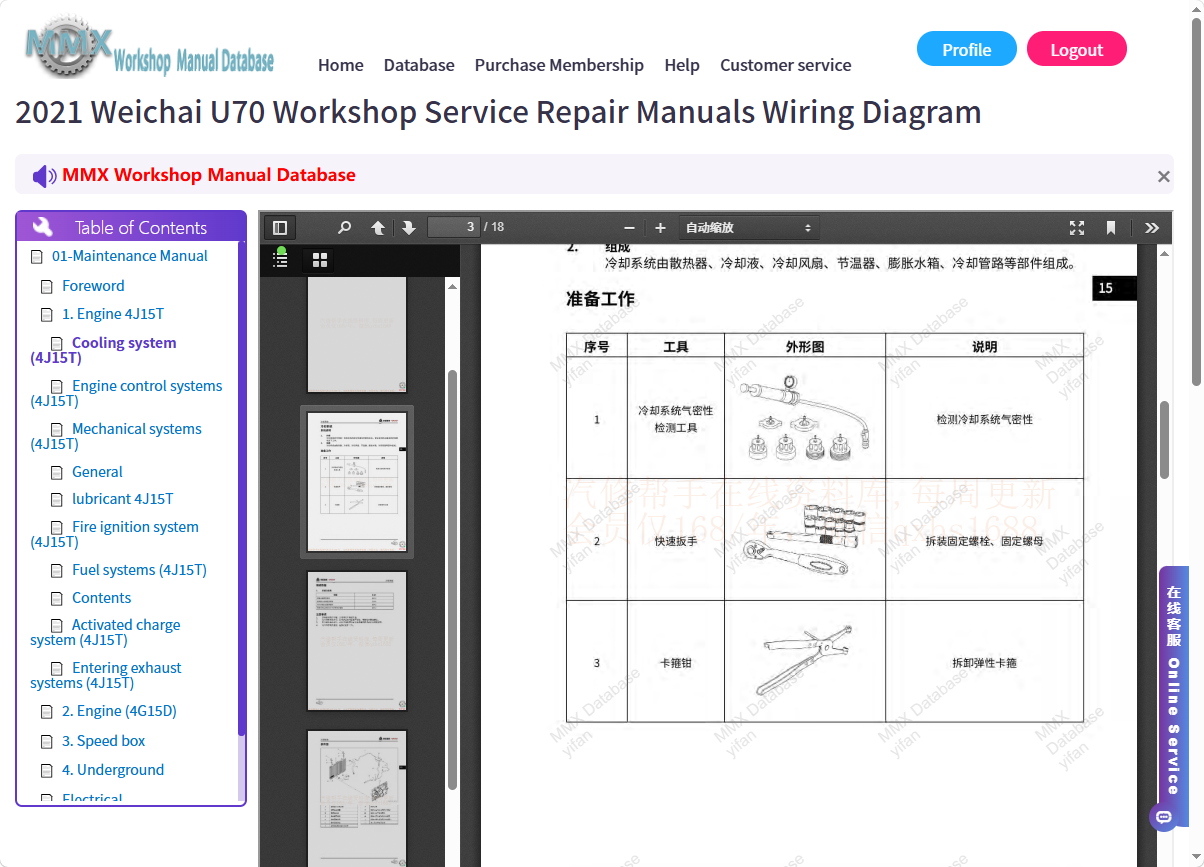Open 1. Engine 4J15T section
Screen dimensions: 1204x867
(x=113, y=314)
